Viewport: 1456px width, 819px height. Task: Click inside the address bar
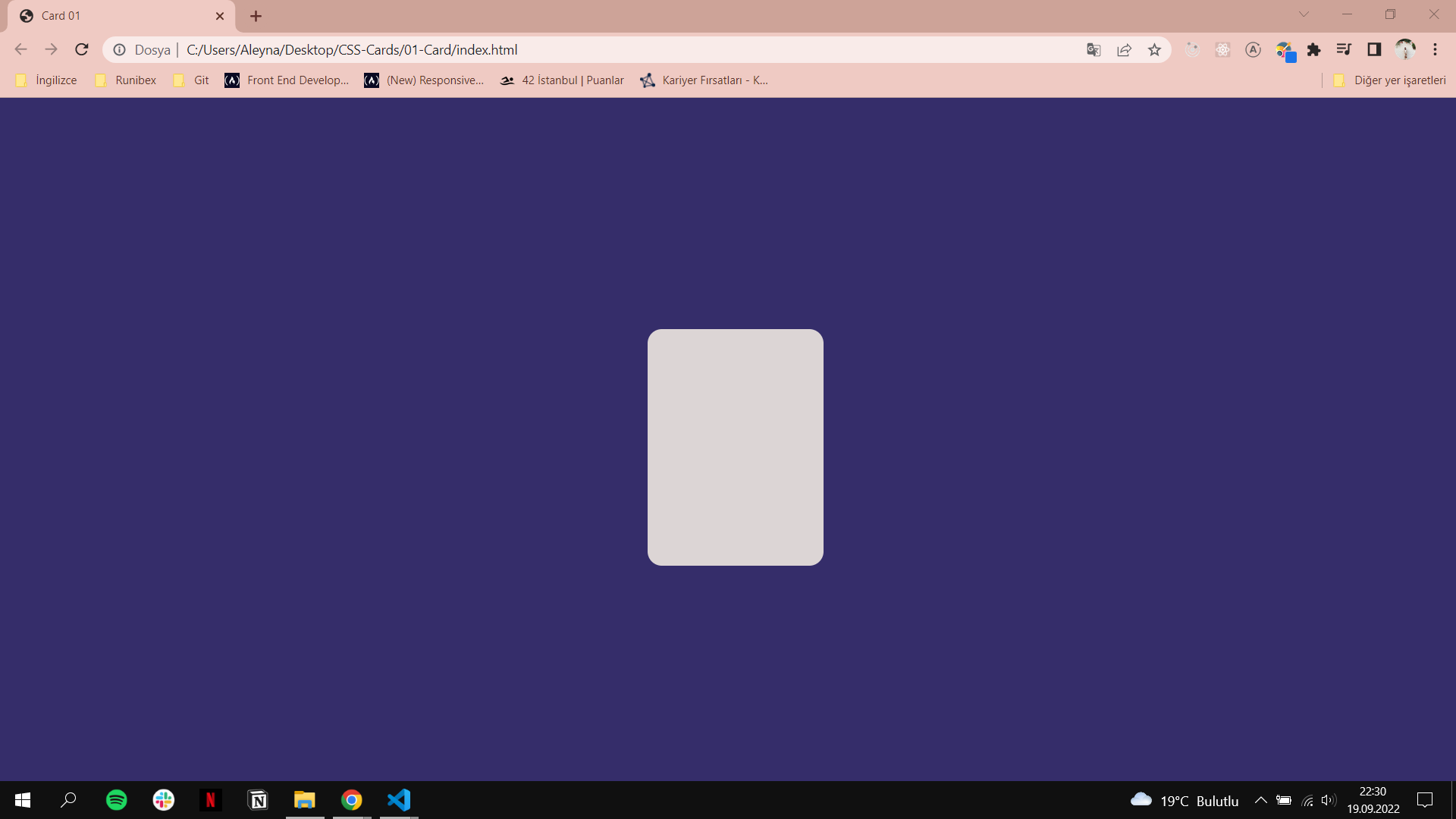[x=531, y=49]
